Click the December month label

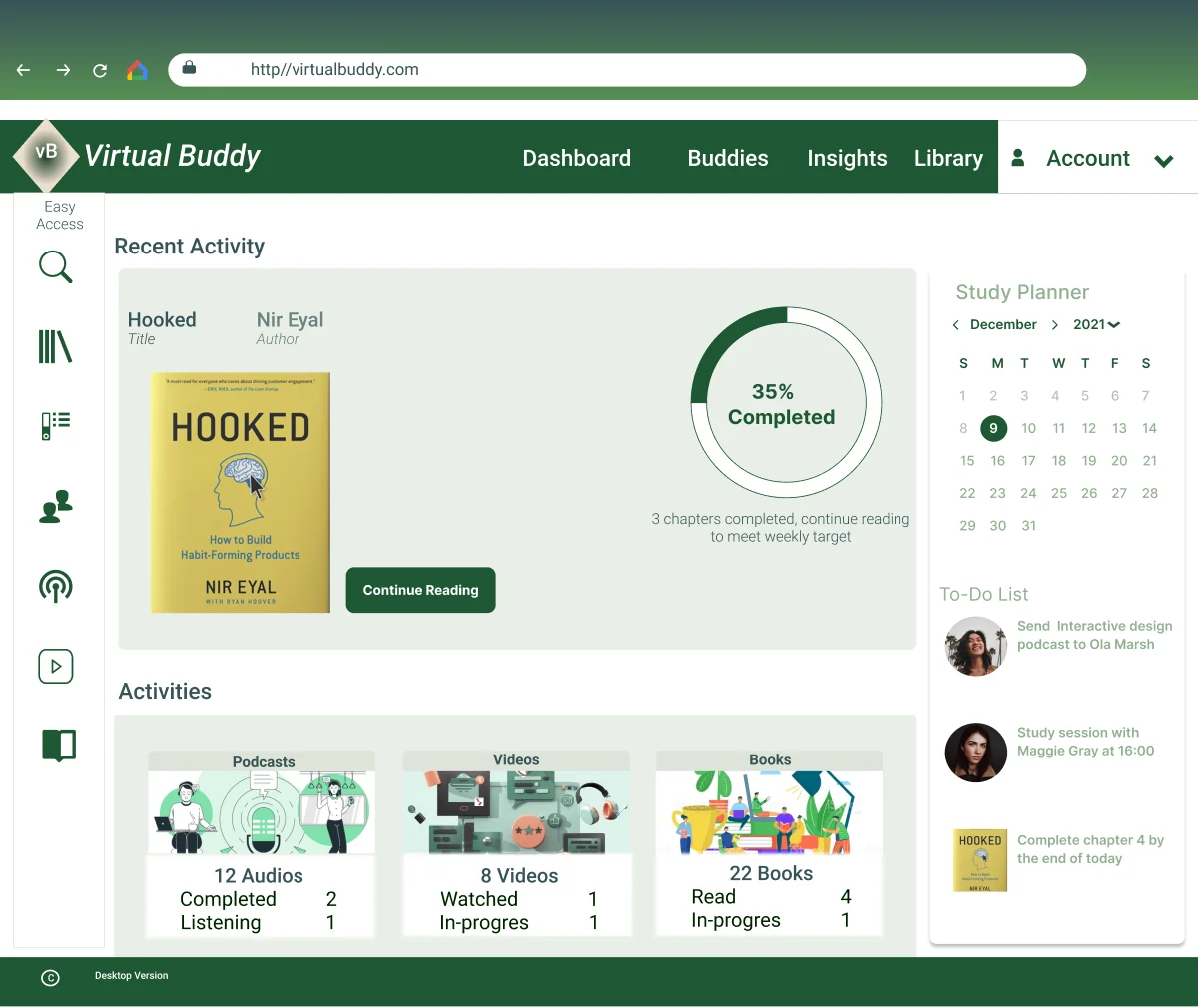click(1003, 325)
